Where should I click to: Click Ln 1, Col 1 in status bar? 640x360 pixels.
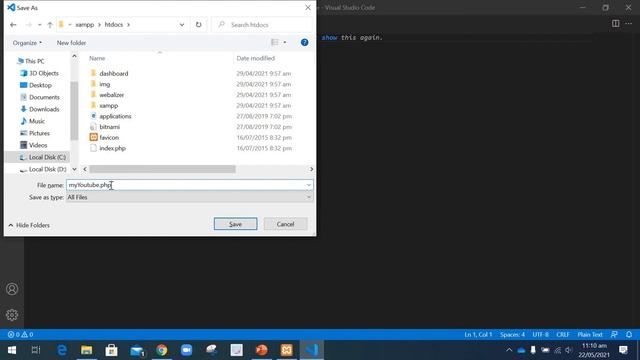(x=478, y=335)
